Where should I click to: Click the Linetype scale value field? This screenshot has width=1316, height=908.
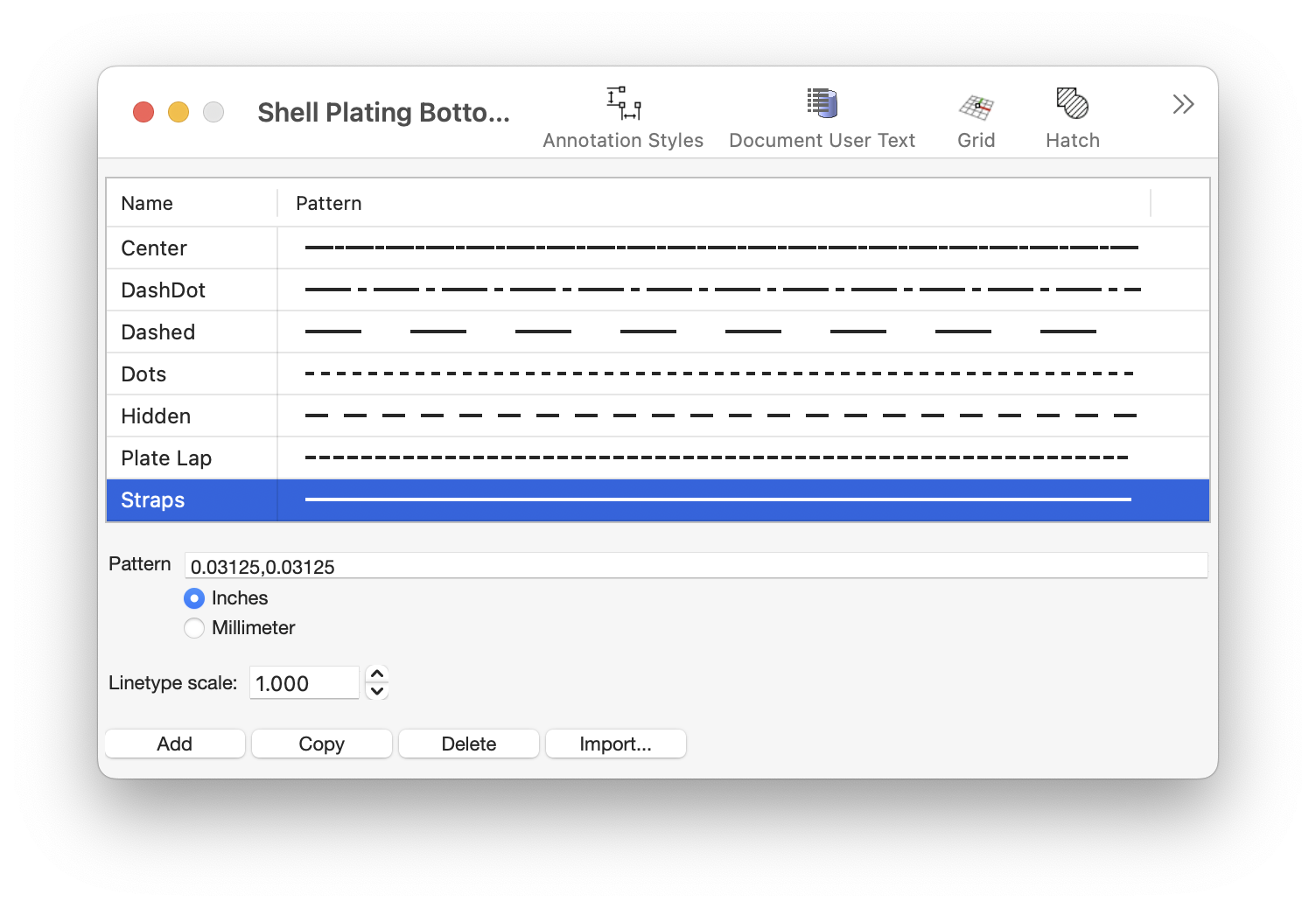tap(304, 682)
